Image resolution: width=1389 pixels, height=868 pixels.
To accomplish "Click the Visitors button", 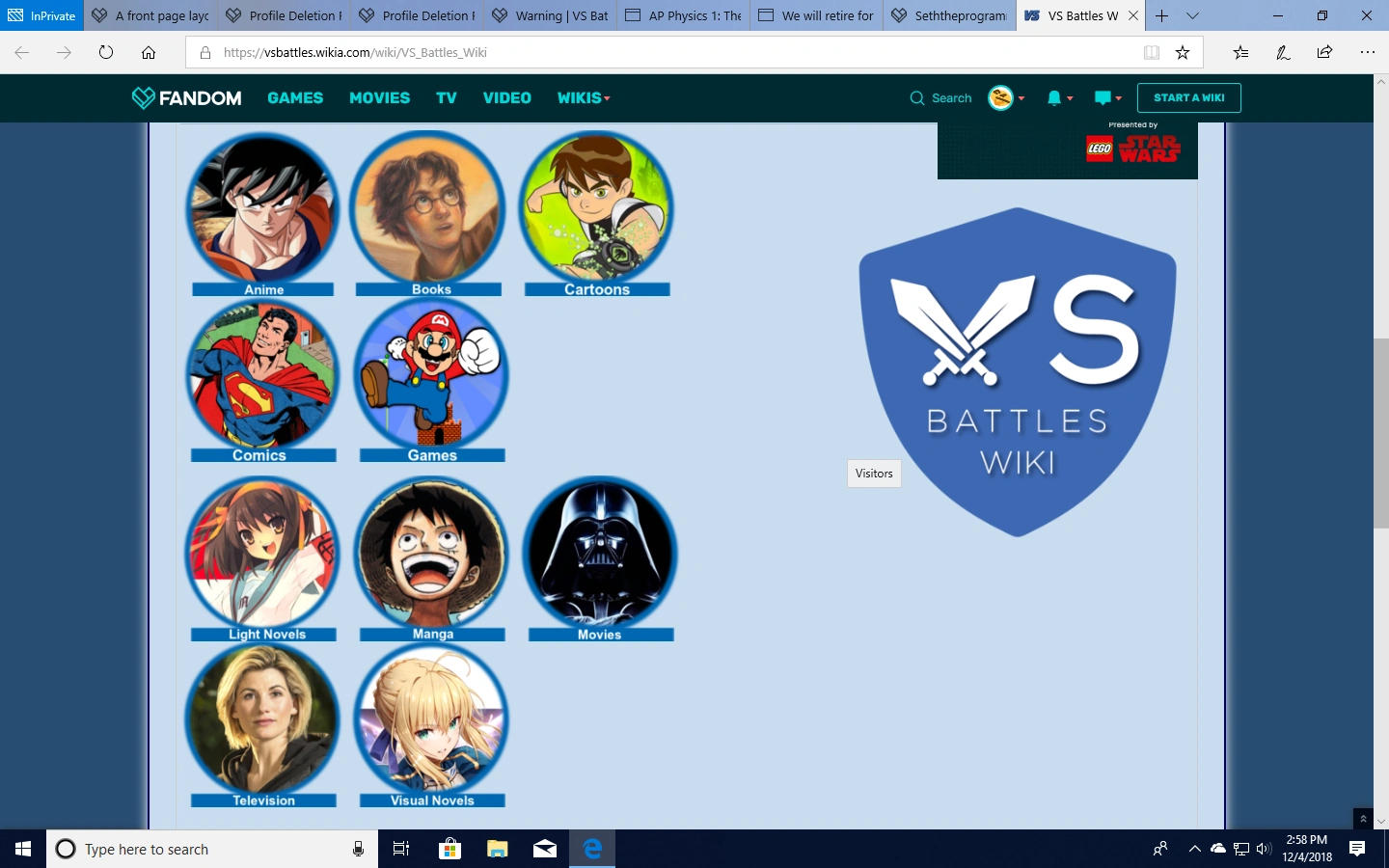I will (874, 474).
